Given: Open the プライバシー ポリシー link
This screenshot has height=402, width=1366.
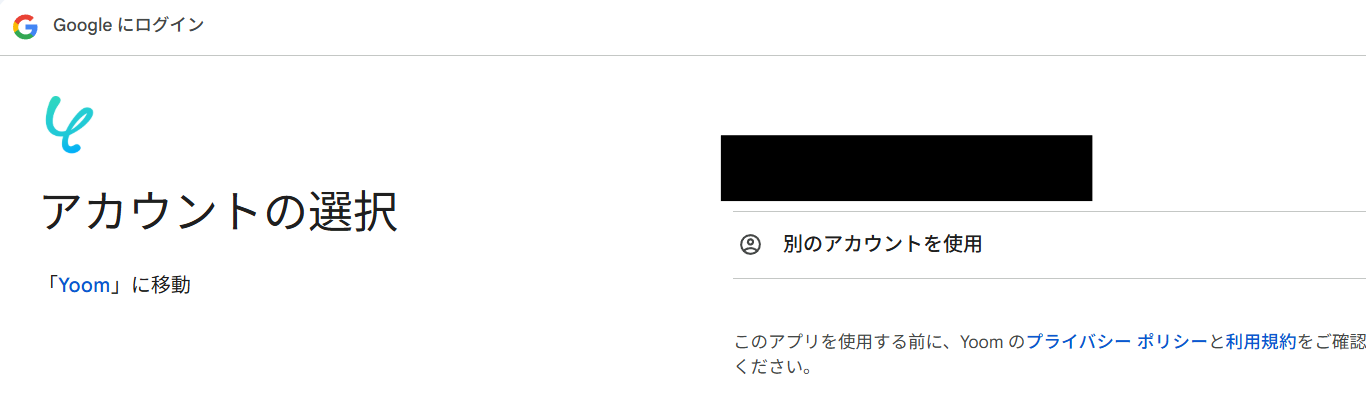Looking at the screenshot, I should pos(1118,342).
